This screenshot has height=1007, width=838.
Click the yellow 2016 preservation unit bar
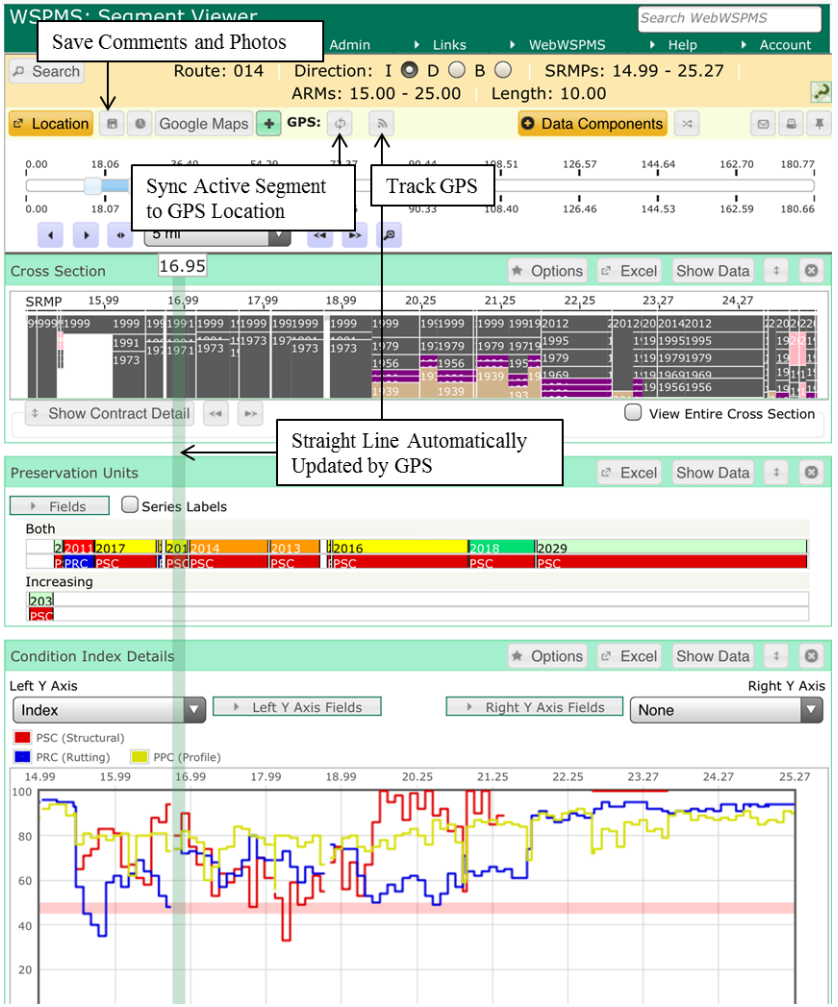click(x=399, y=548)
